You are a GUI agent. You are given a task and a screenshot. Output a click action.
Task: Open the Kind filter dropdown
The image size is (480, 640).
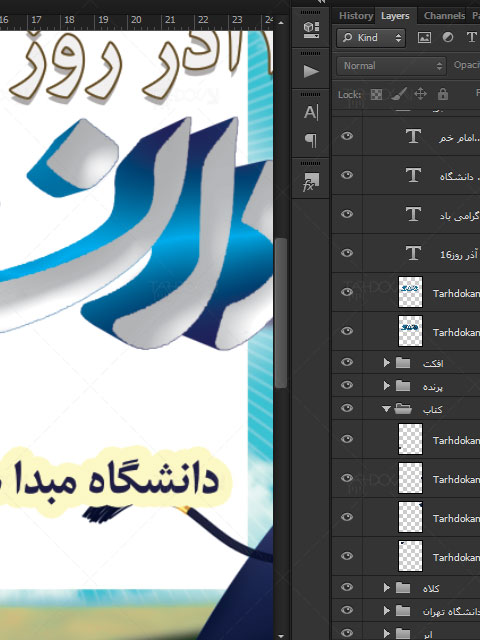[371, 38]
